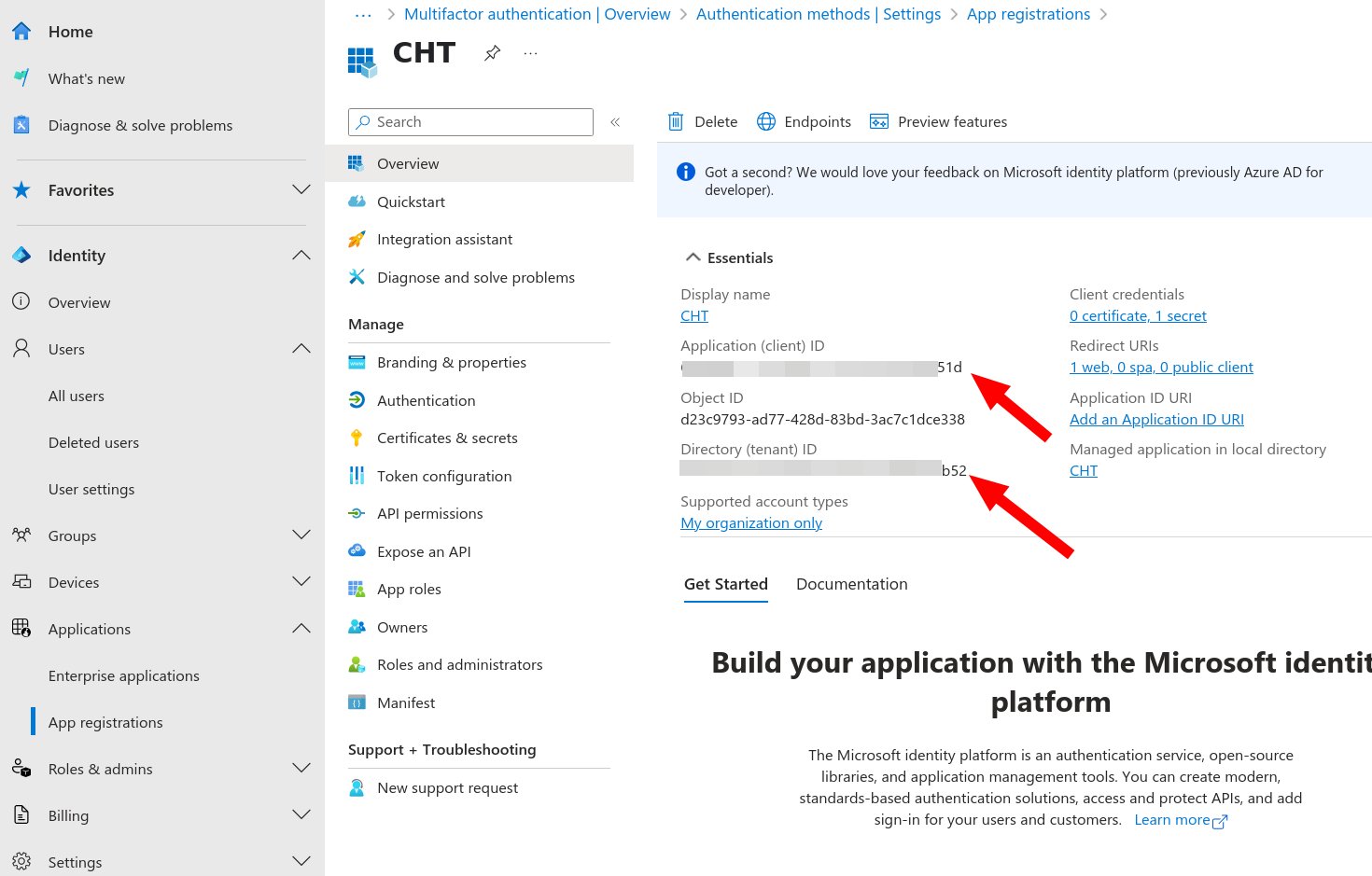Open Integration assistant with rocket icon
The image size is (1372, 876).
(444, 239)
